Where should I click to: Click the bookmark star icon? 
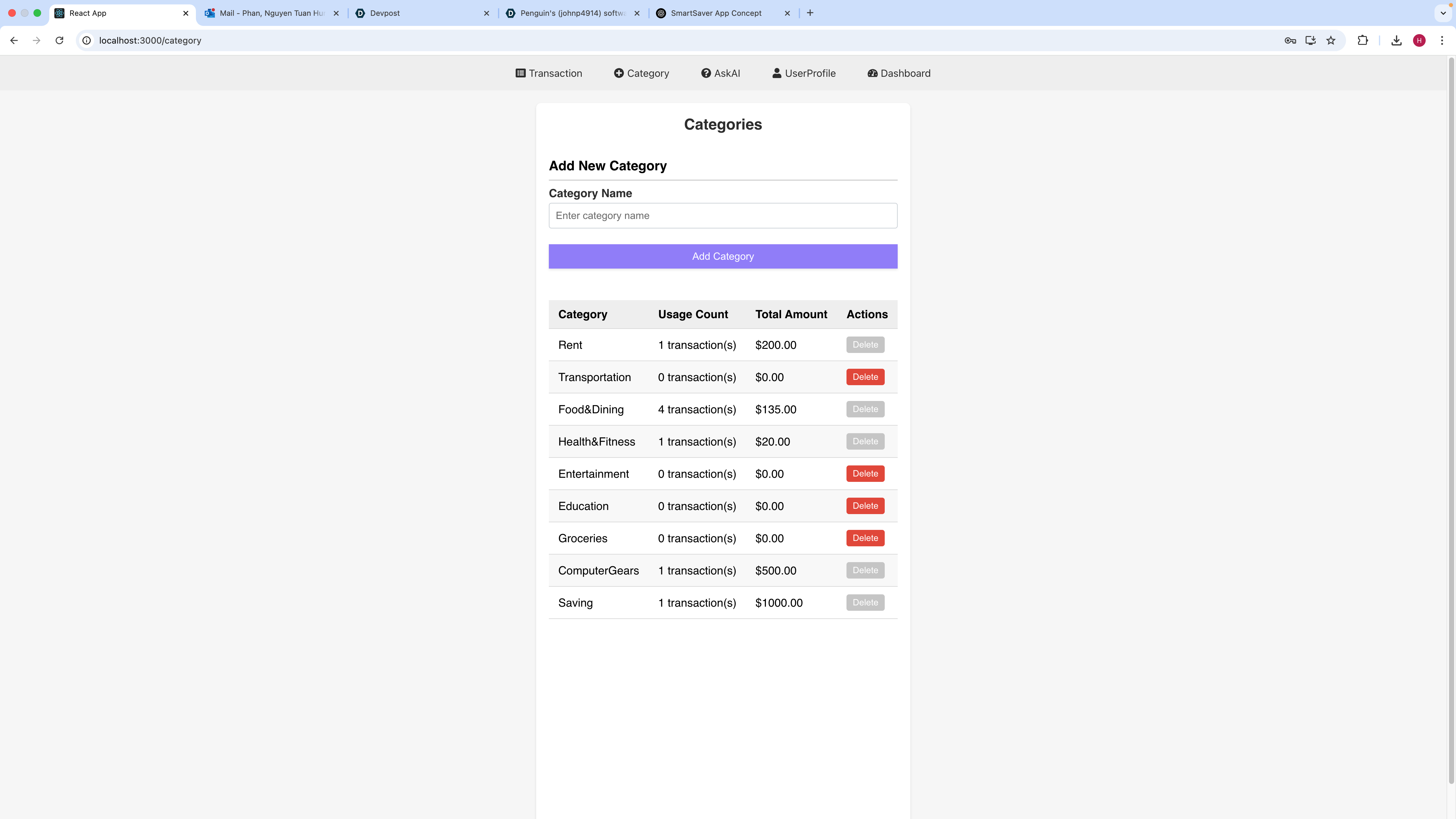1331,41
